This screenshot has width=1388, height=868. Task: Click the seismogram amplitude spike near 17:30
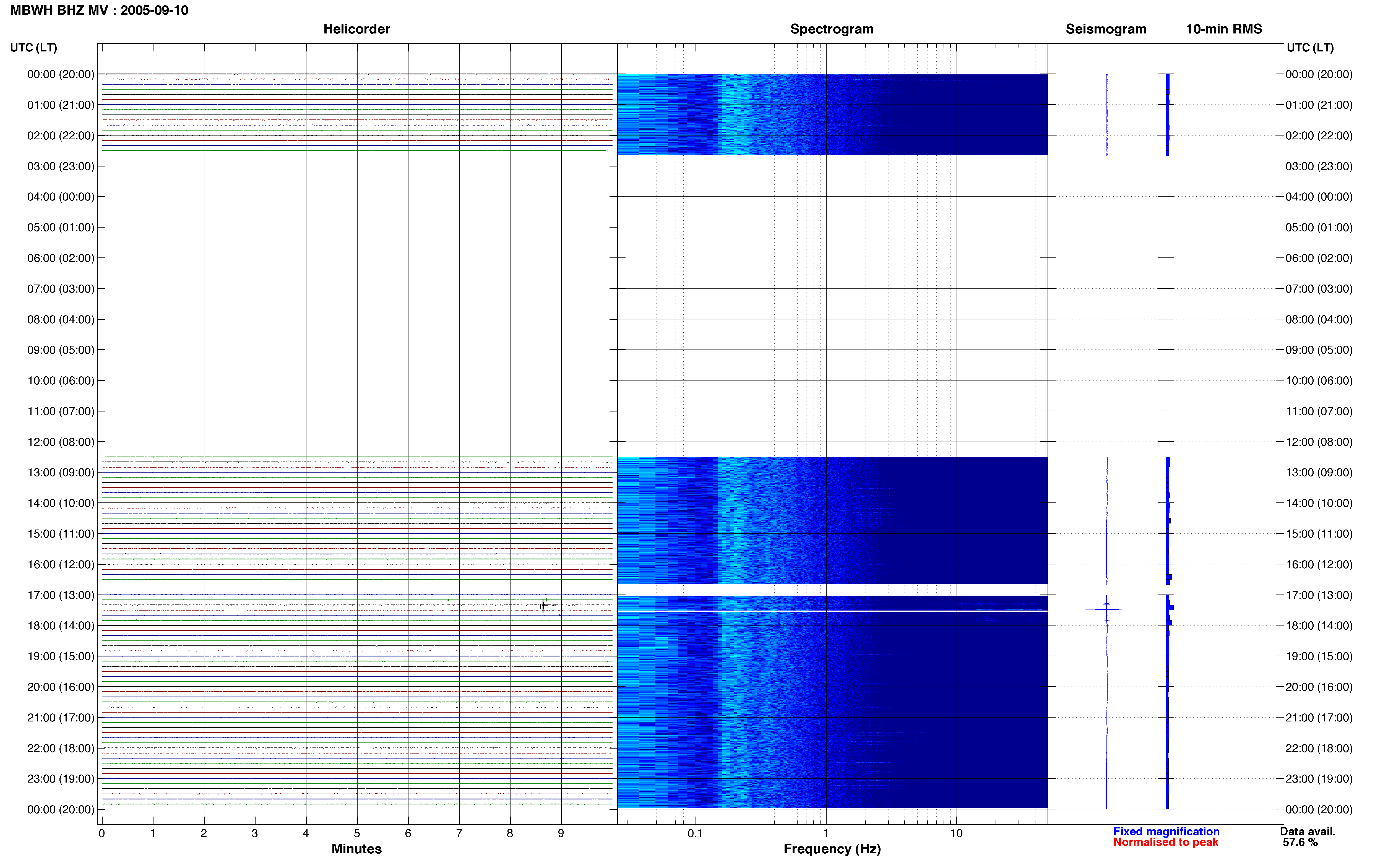[1104, 609]
